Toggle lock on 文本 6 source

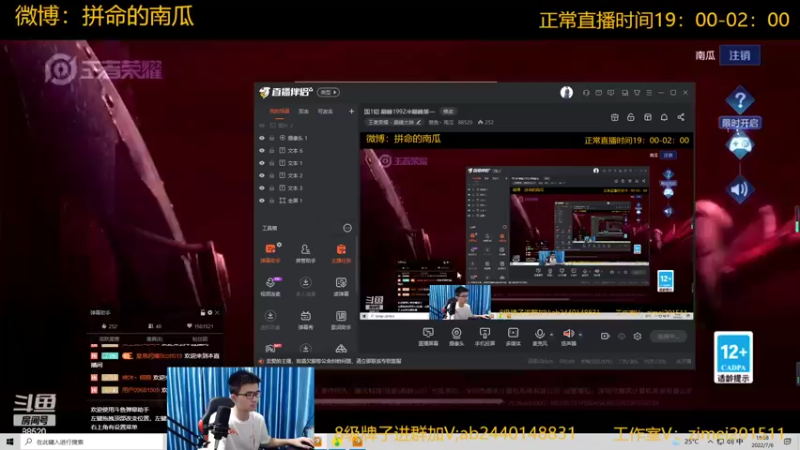[272, 151]
